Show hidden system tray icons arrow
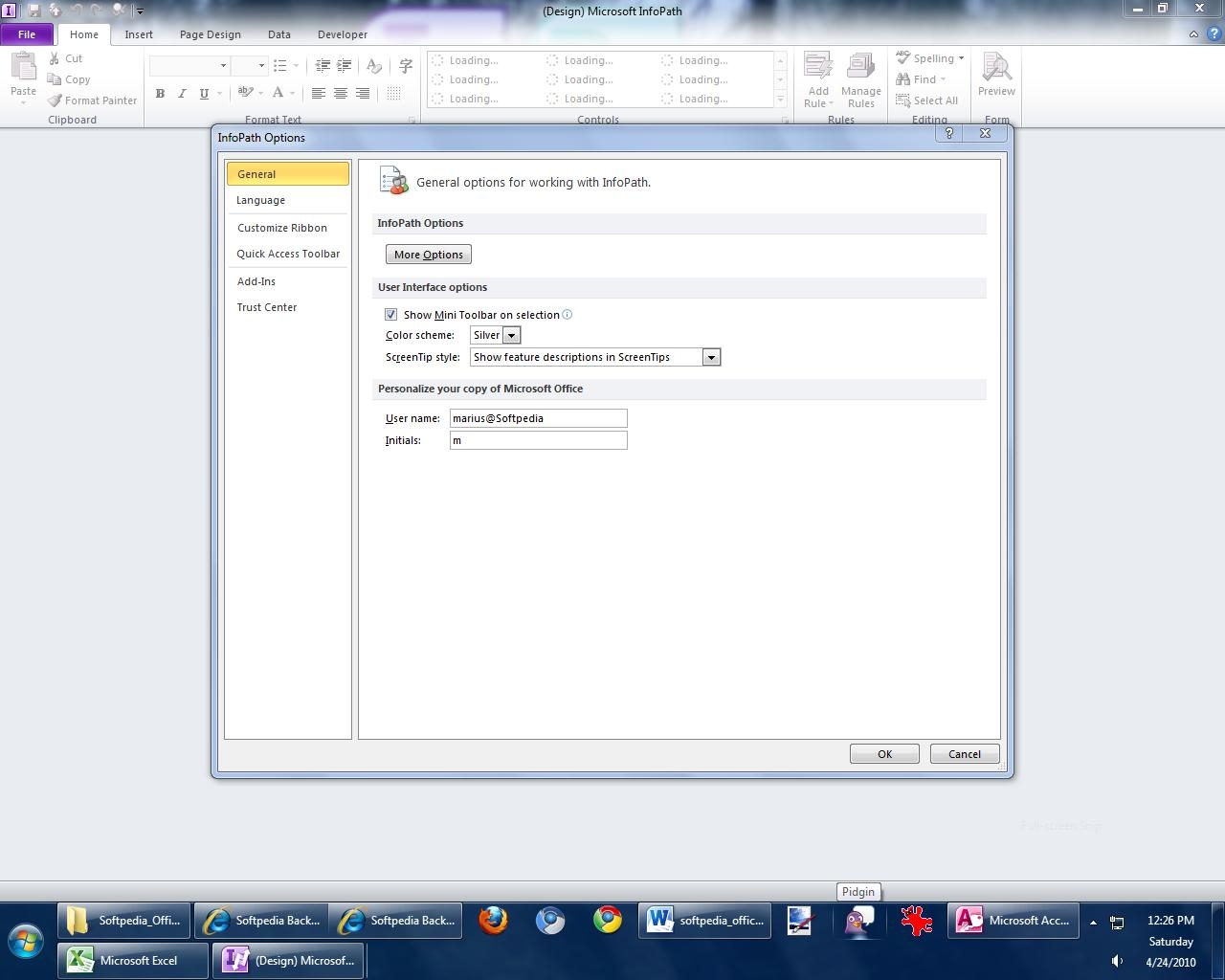 coord(1093,923)
